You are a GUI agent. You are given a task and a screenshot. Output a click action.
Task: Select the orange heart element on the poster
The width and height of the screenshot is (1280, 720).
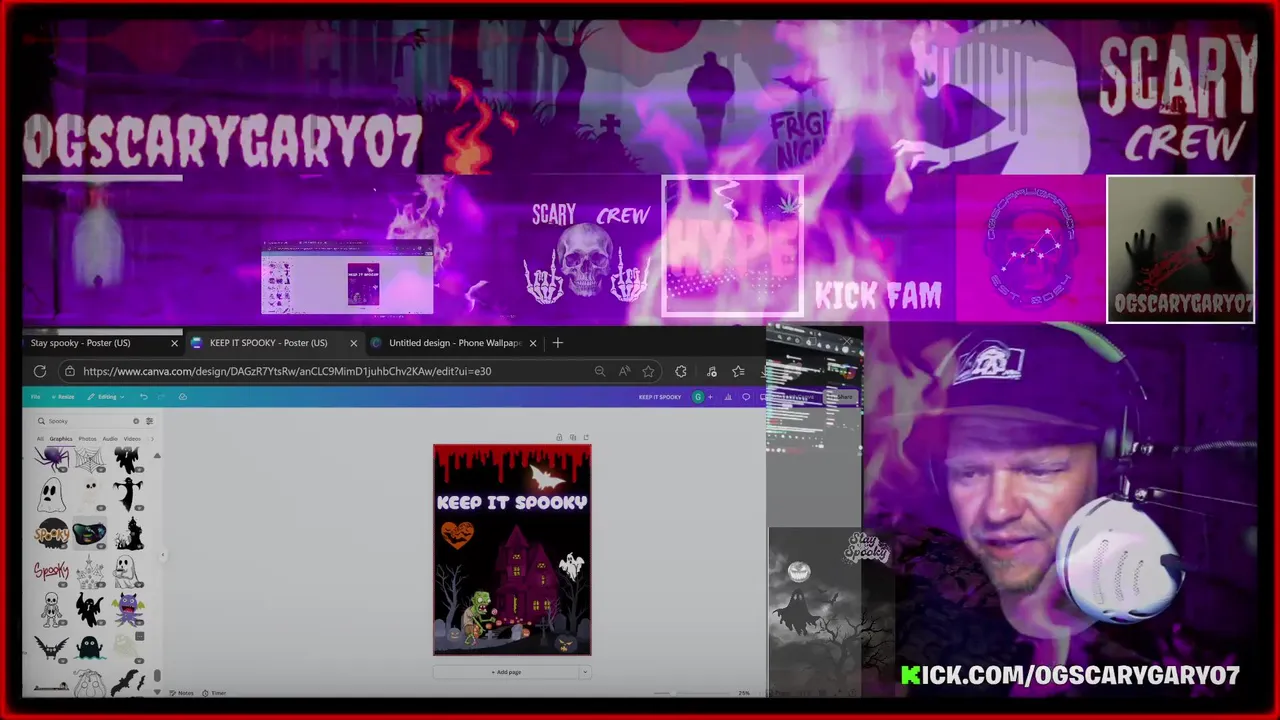pos(457,534)
